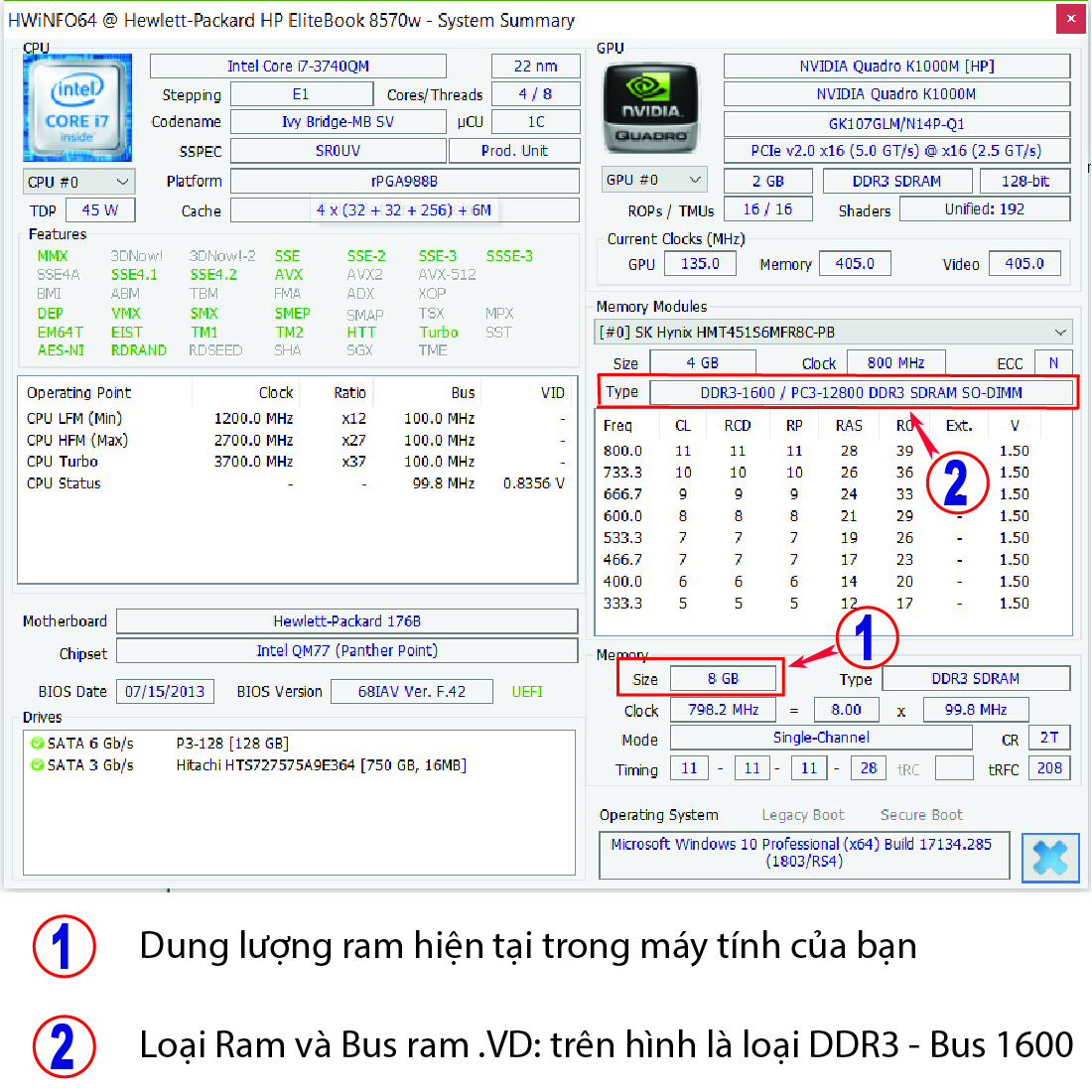Click the Intel QM77 (Panther Point) chipset field
The width and height of the screenshot is (1092, 1092).
point(346,651)
